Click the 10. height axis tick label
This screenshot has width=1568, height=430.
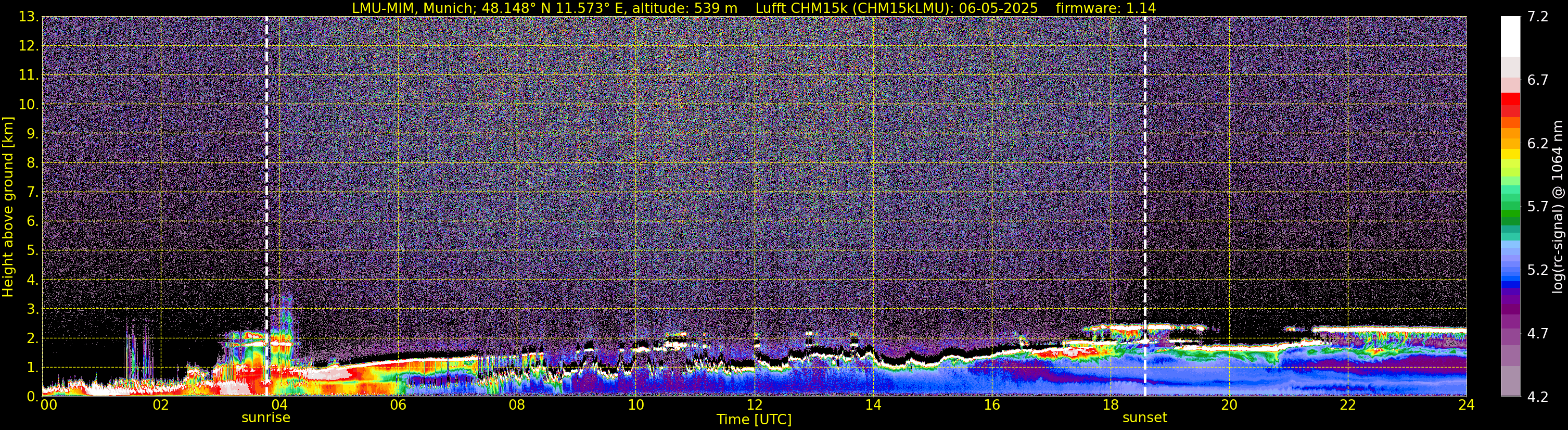29,104
